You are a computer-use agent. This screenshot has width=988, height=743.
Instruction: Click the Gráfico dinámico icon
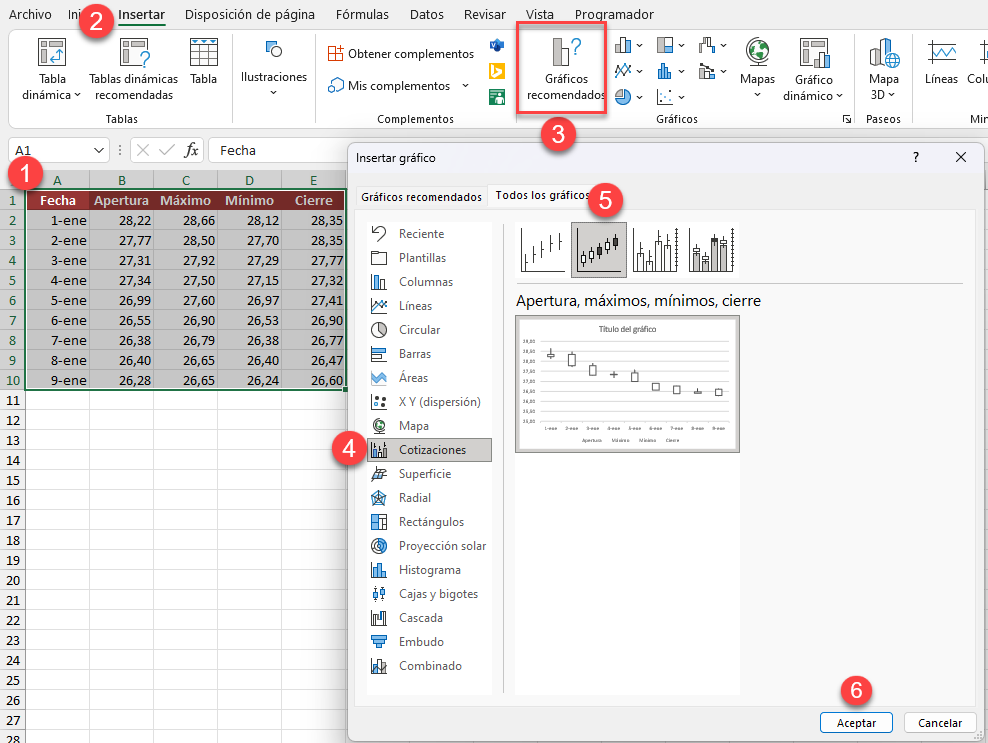point(813,52)
